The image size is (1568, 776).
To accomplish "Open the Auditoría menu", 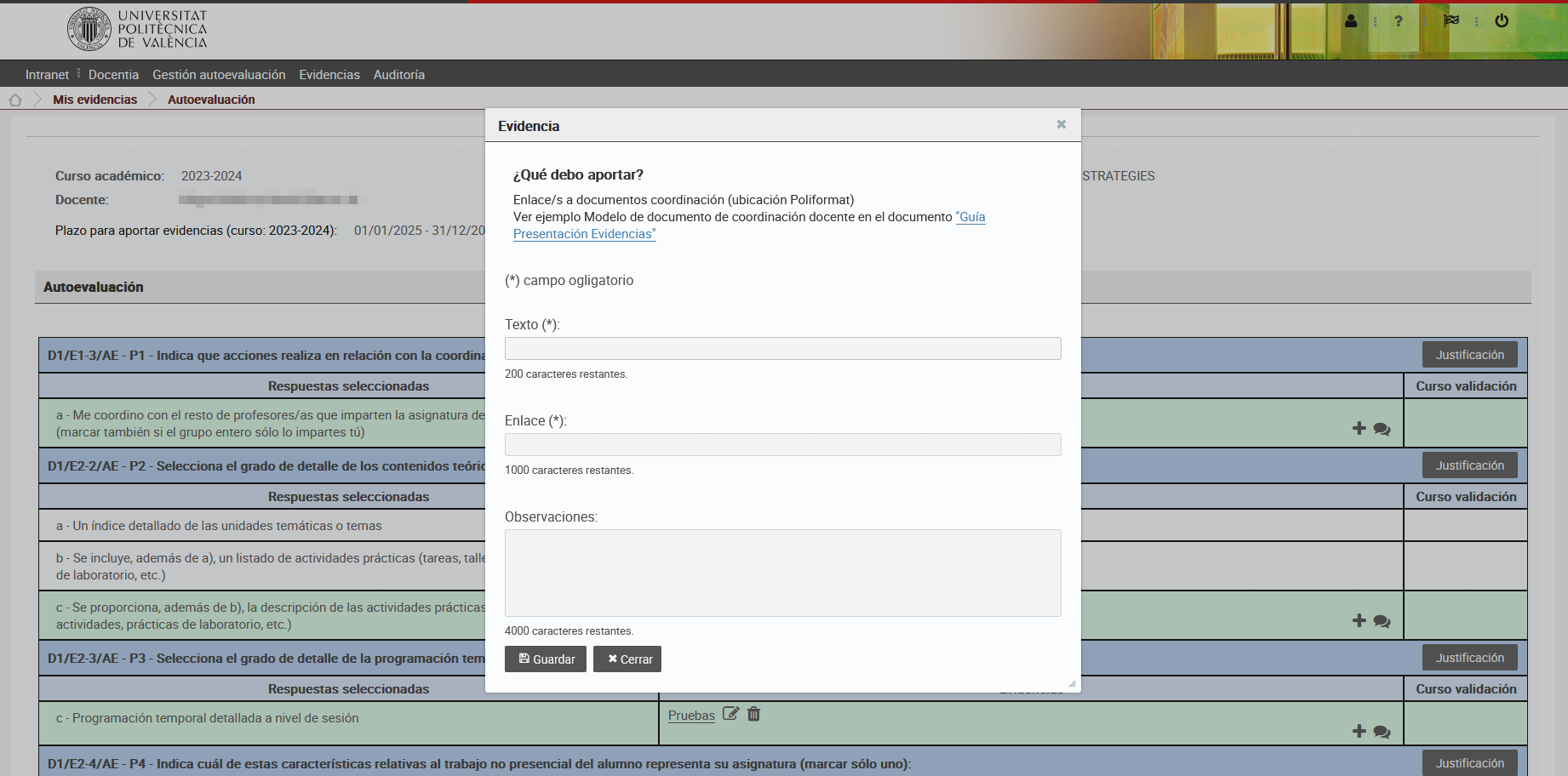I will point(398,75).
